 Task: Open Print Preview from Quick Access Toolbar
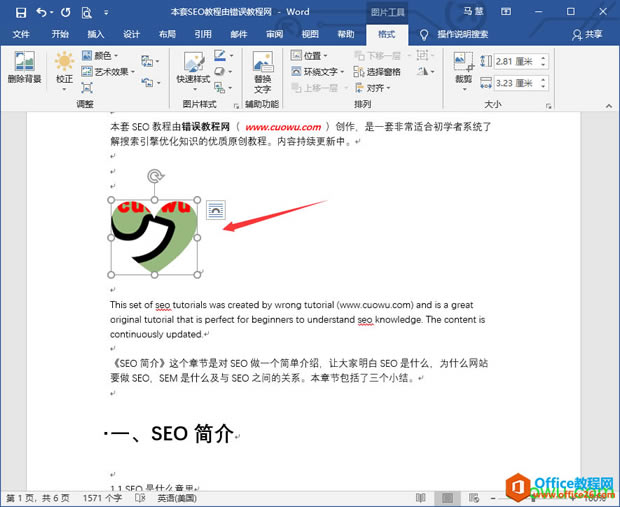point(86,13)
